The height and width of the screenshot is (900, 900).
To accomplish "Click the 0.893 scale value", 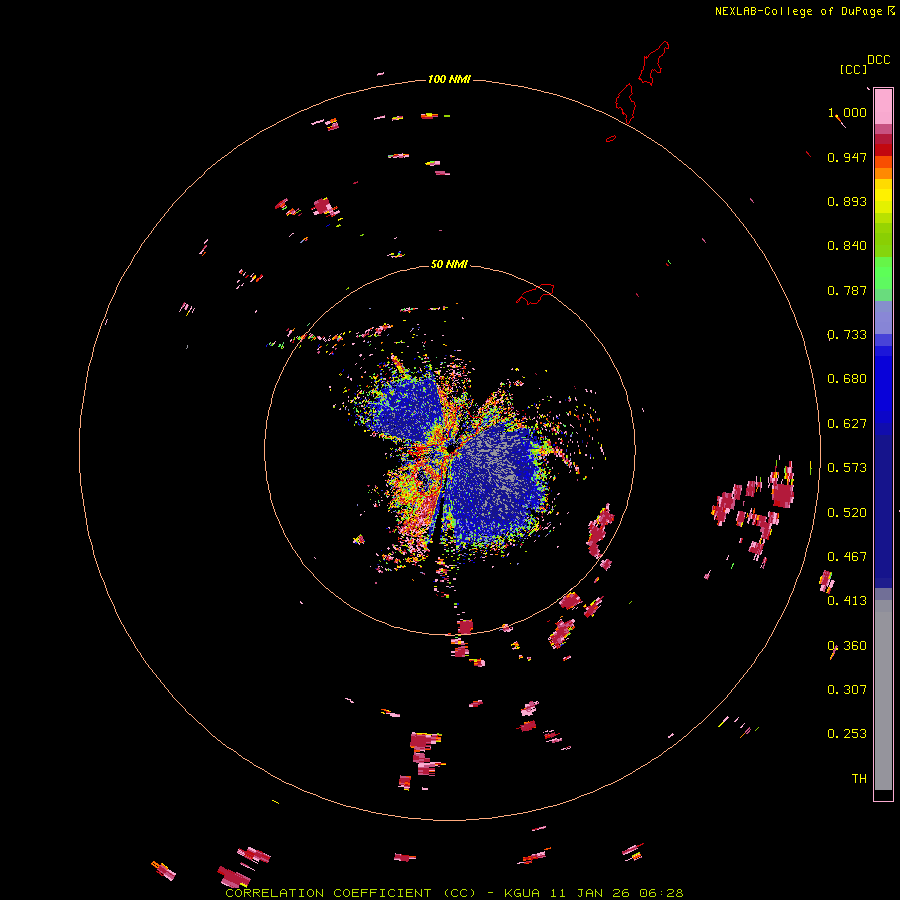I will [847, 201].
